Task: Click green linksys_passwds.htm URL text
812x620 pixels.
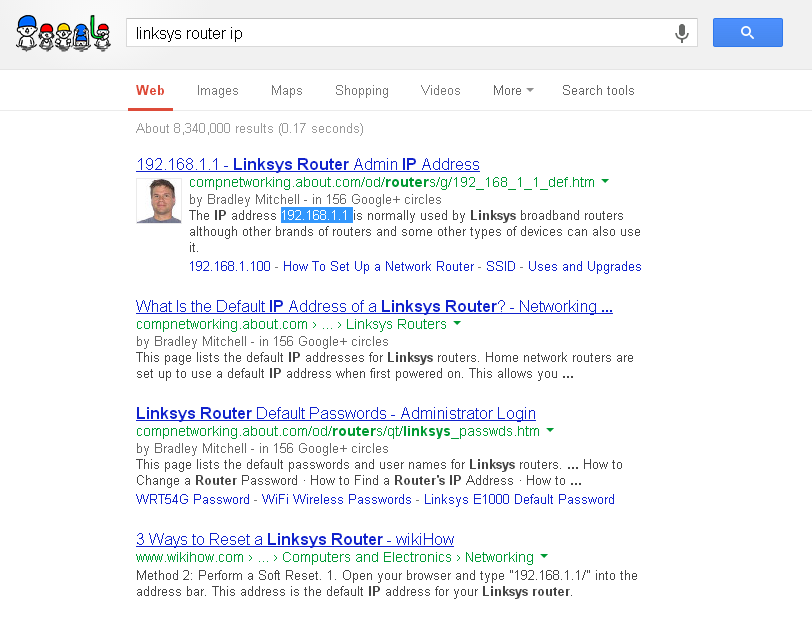Action: (338, 431)
